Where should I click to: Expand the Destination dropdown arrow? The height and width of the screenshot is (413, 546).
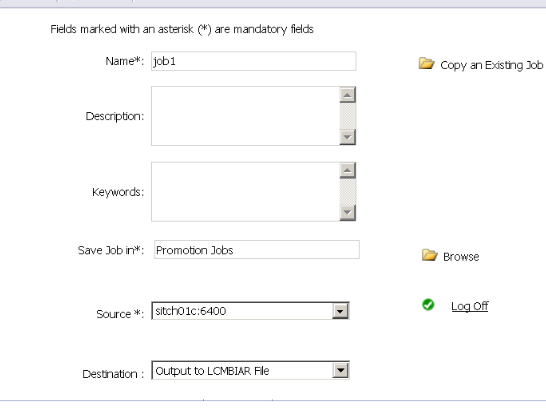click(x=340, y=371)
